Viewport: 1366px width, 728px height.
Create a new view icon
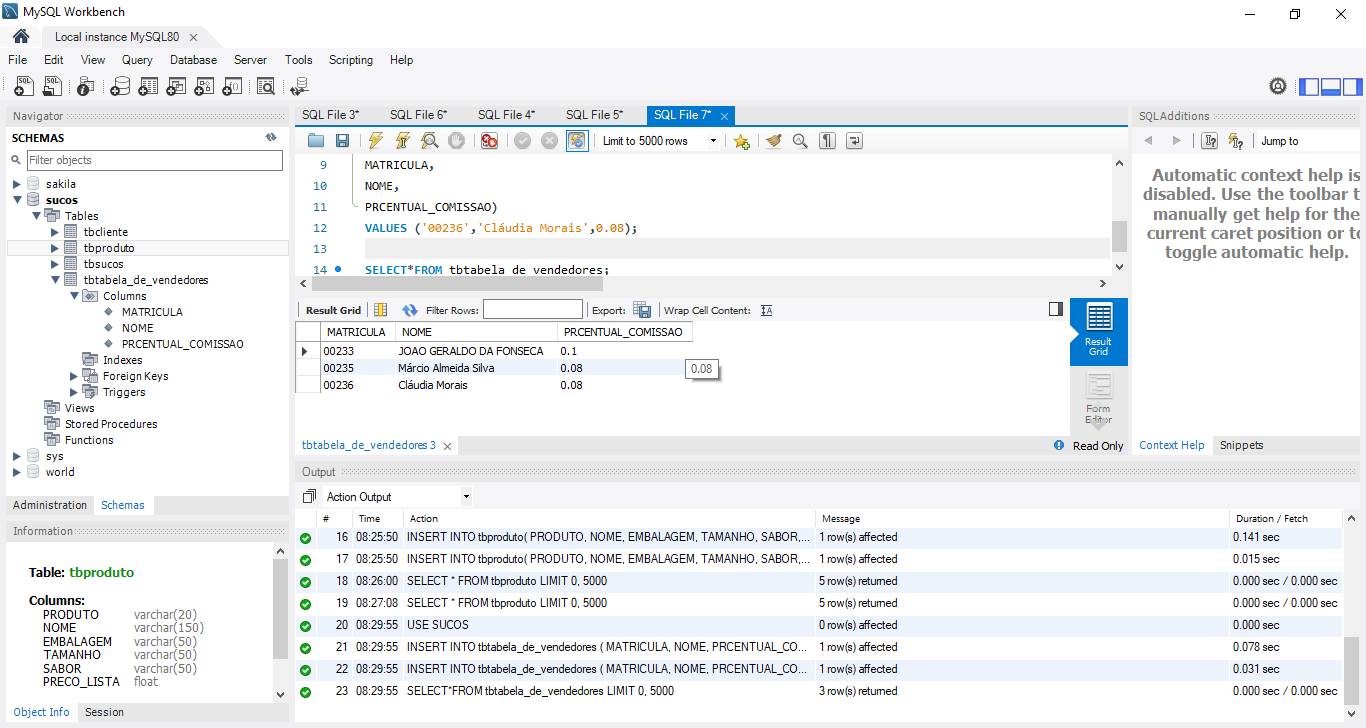[176, 87]
